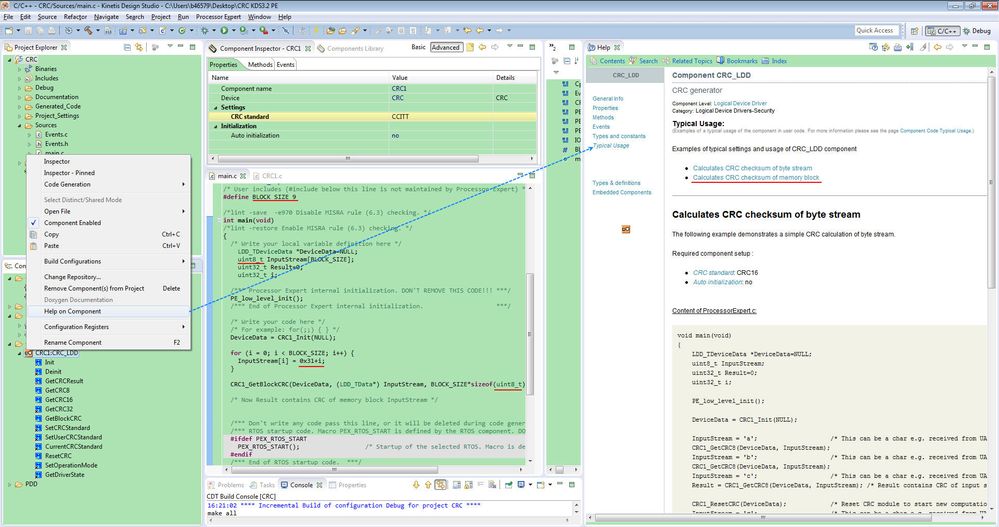Click the GetCRC8 method icon in Components tree
999x527 pixels.
pos(39,390)
